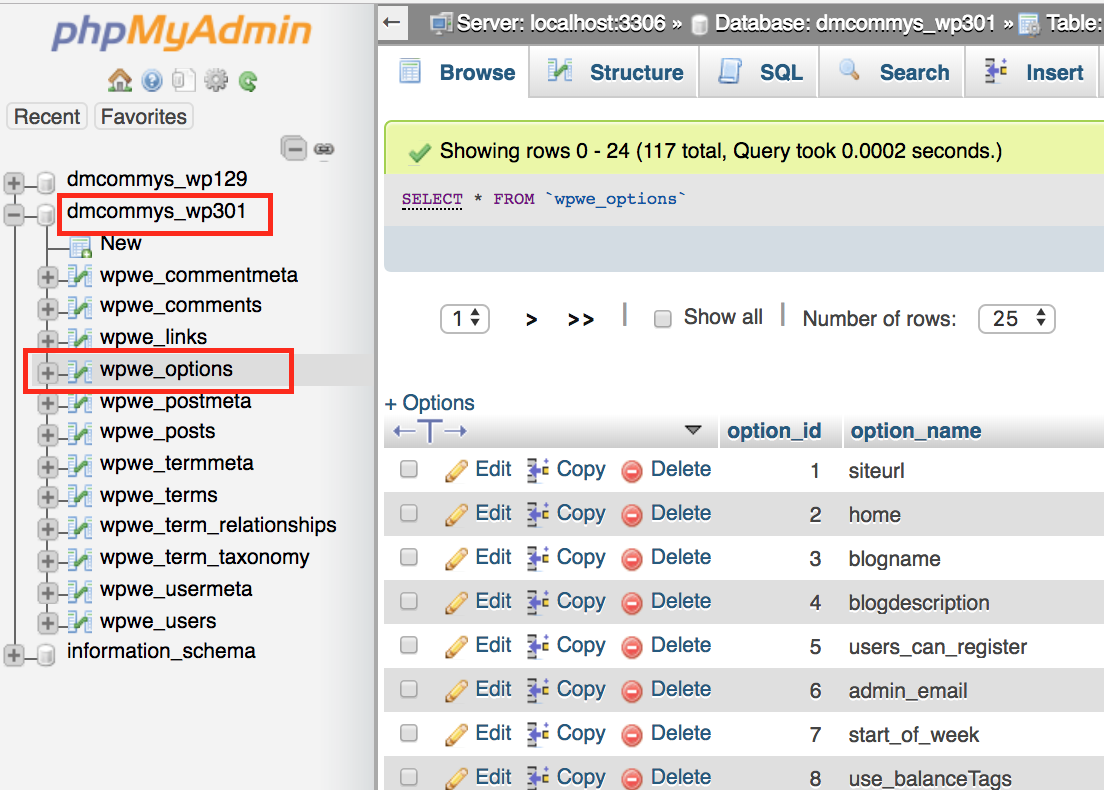Tick the checkbox for siteurl row

(x=409, y=469)
